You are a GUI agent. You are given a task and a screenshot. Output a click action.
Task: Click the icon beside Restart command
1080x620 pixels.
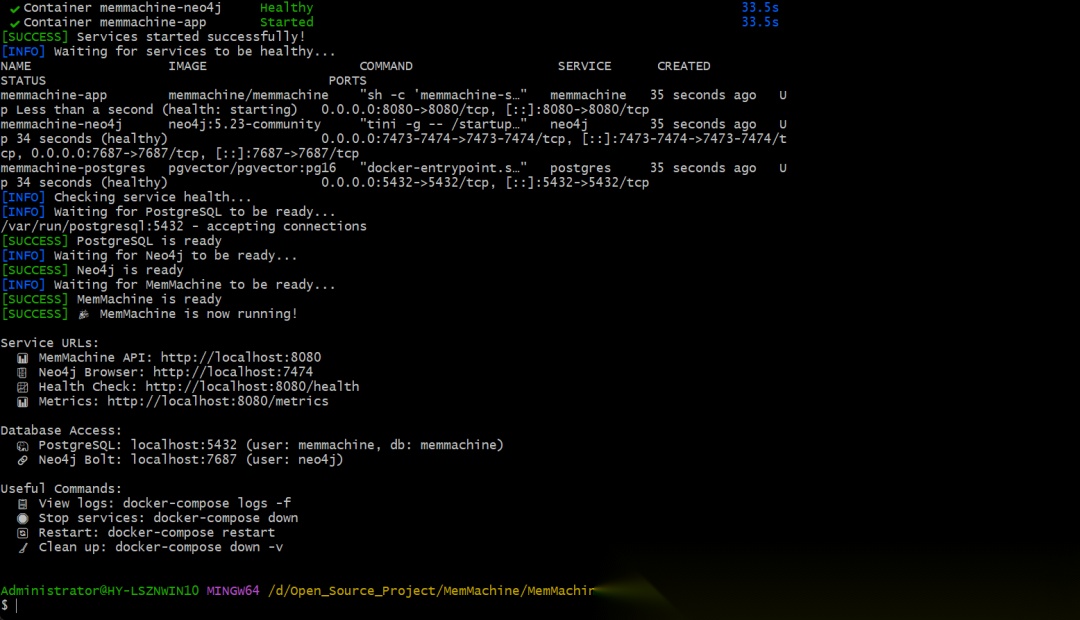tap(23, 533)
